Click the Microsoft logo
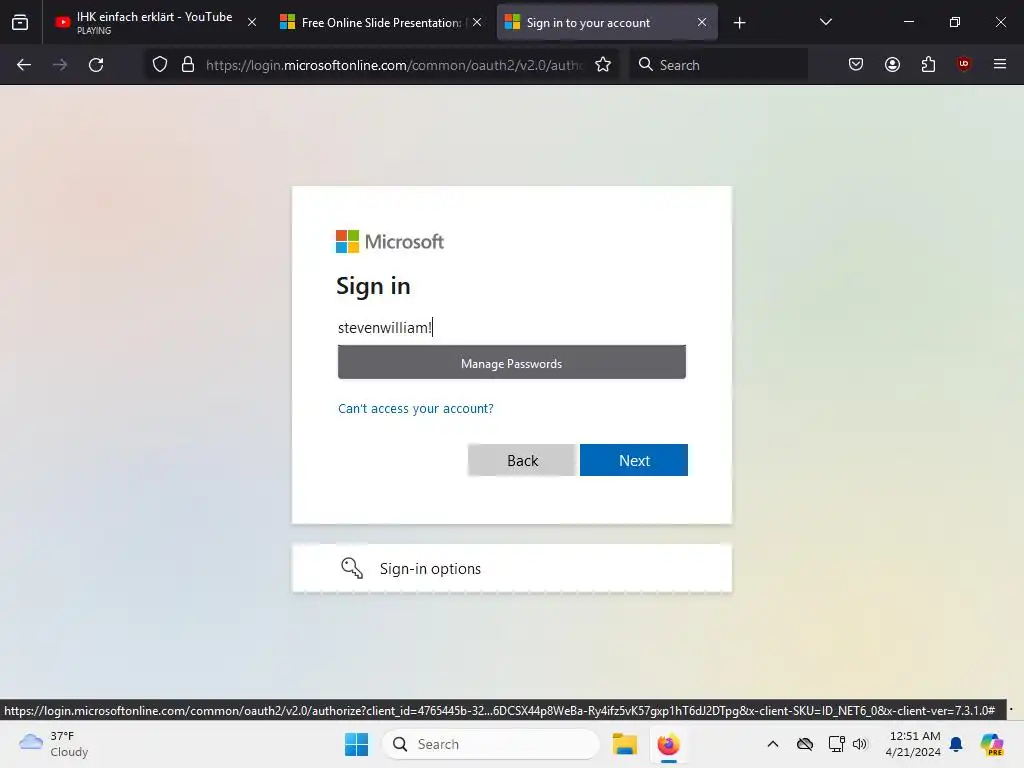 (390, 242)
